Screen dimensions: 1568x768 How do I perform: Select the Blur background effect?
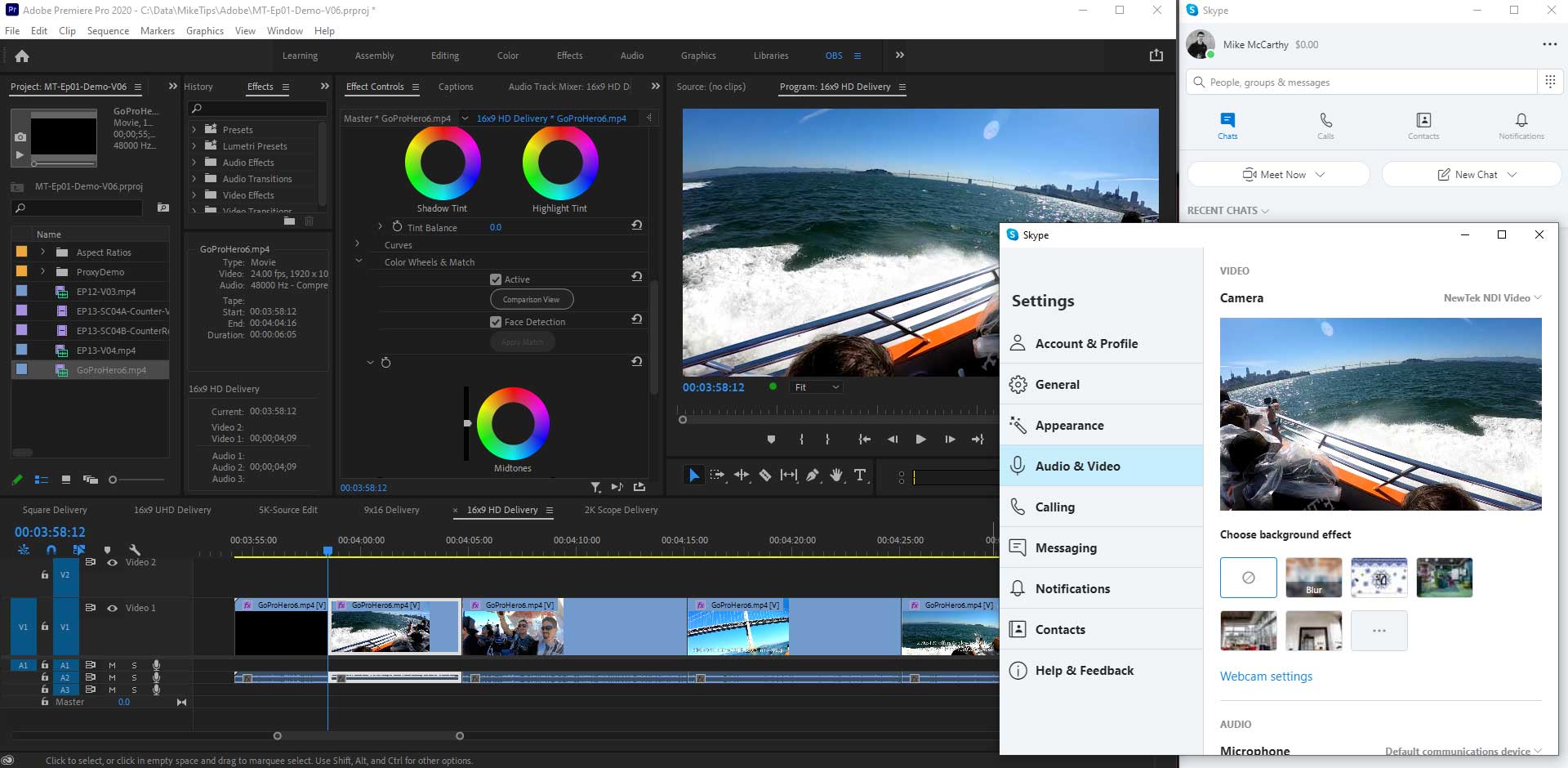coord(1313,578)
